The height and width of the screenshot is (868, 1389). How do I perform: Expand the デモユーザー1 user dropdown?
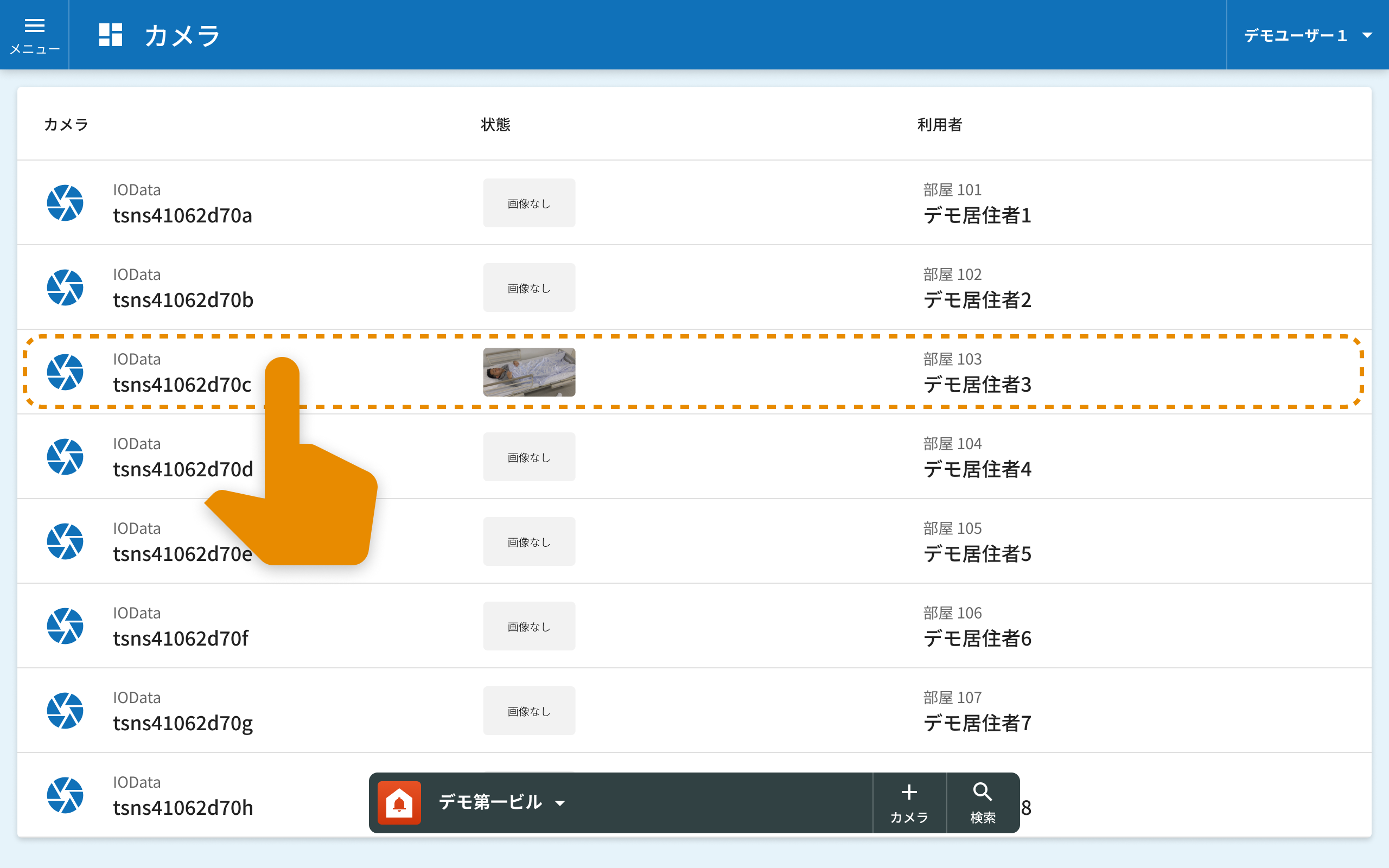click(1307, 36)
